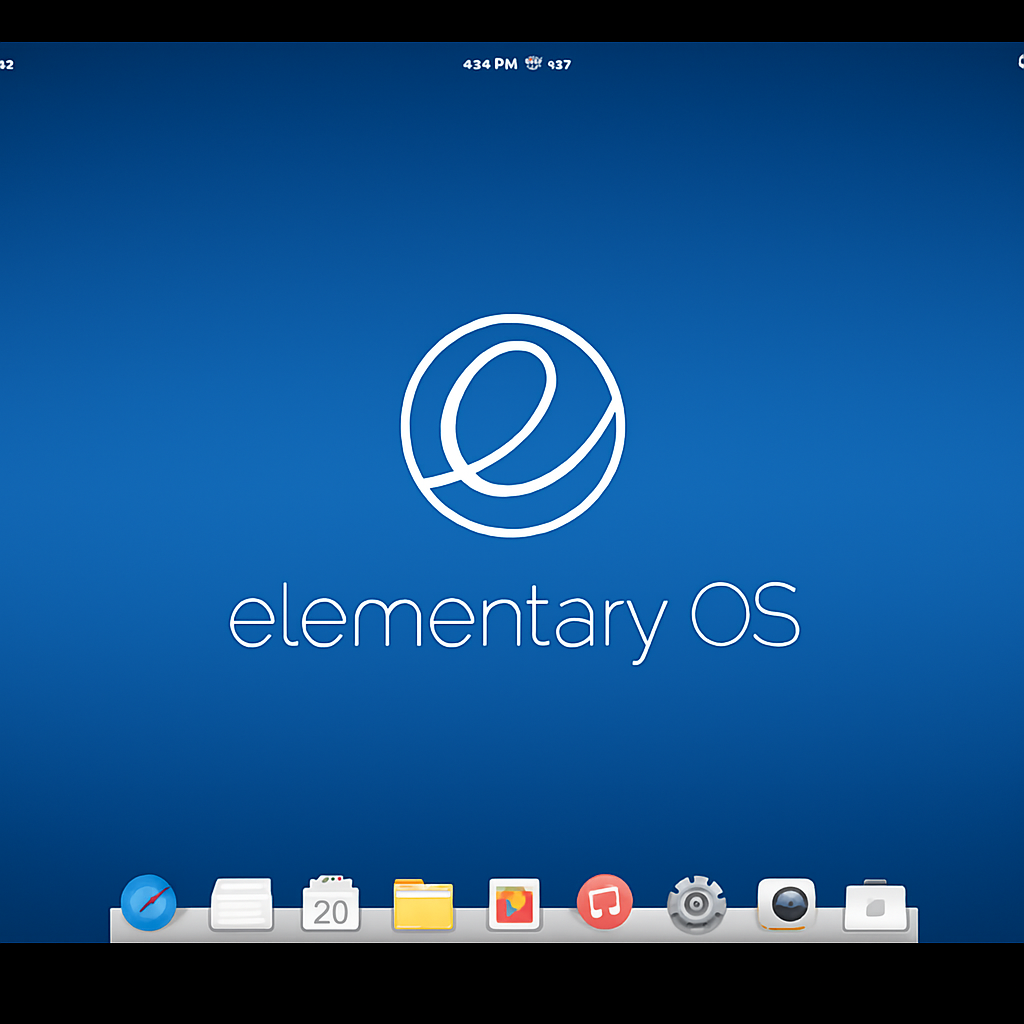Open System Settings via the gear icon
1024x1024 pixels.
click(x=695, y=904)
